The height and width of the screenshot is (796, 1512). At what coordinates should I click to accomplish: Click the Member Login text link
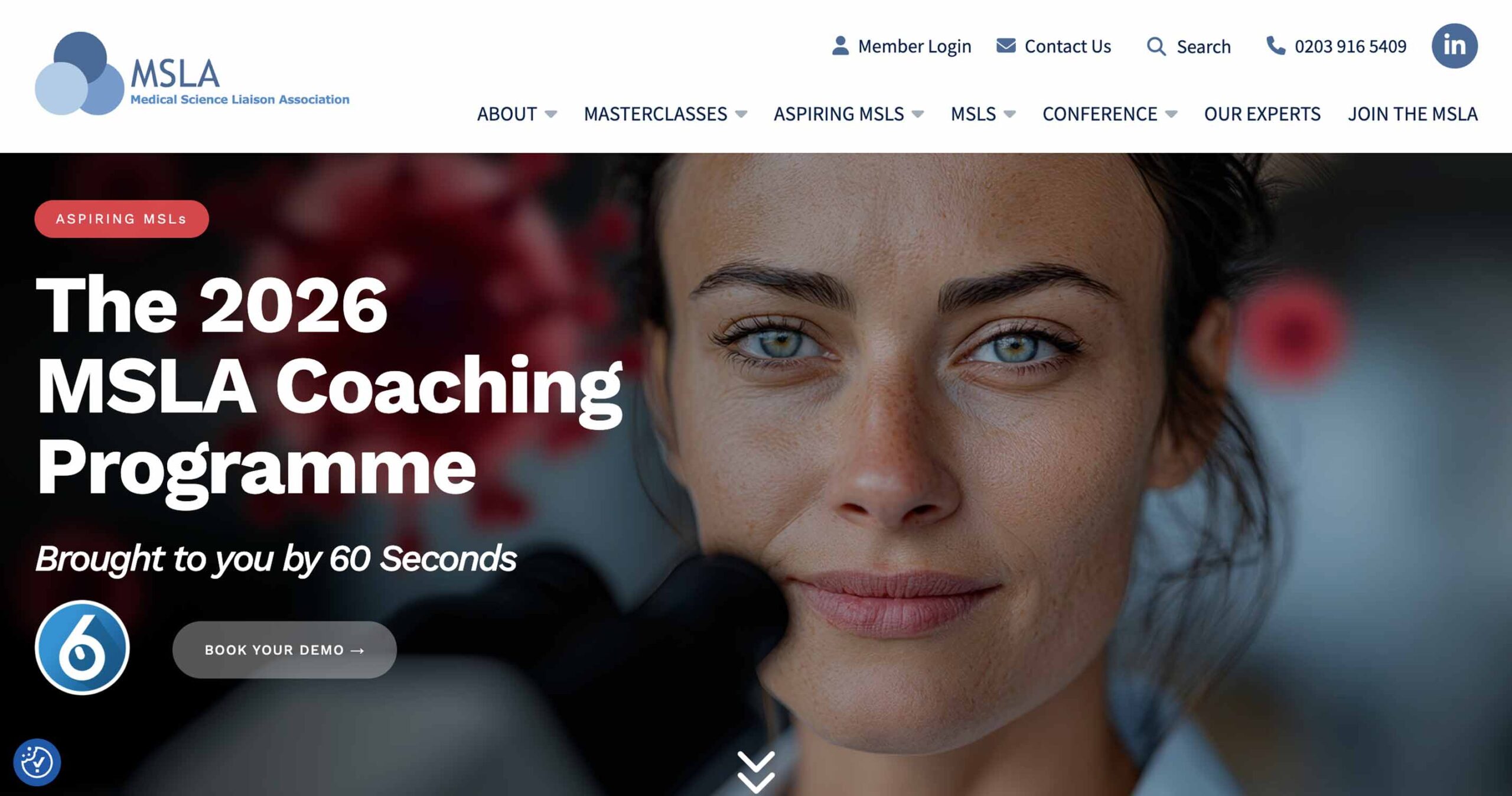click(x=914, y=46)
